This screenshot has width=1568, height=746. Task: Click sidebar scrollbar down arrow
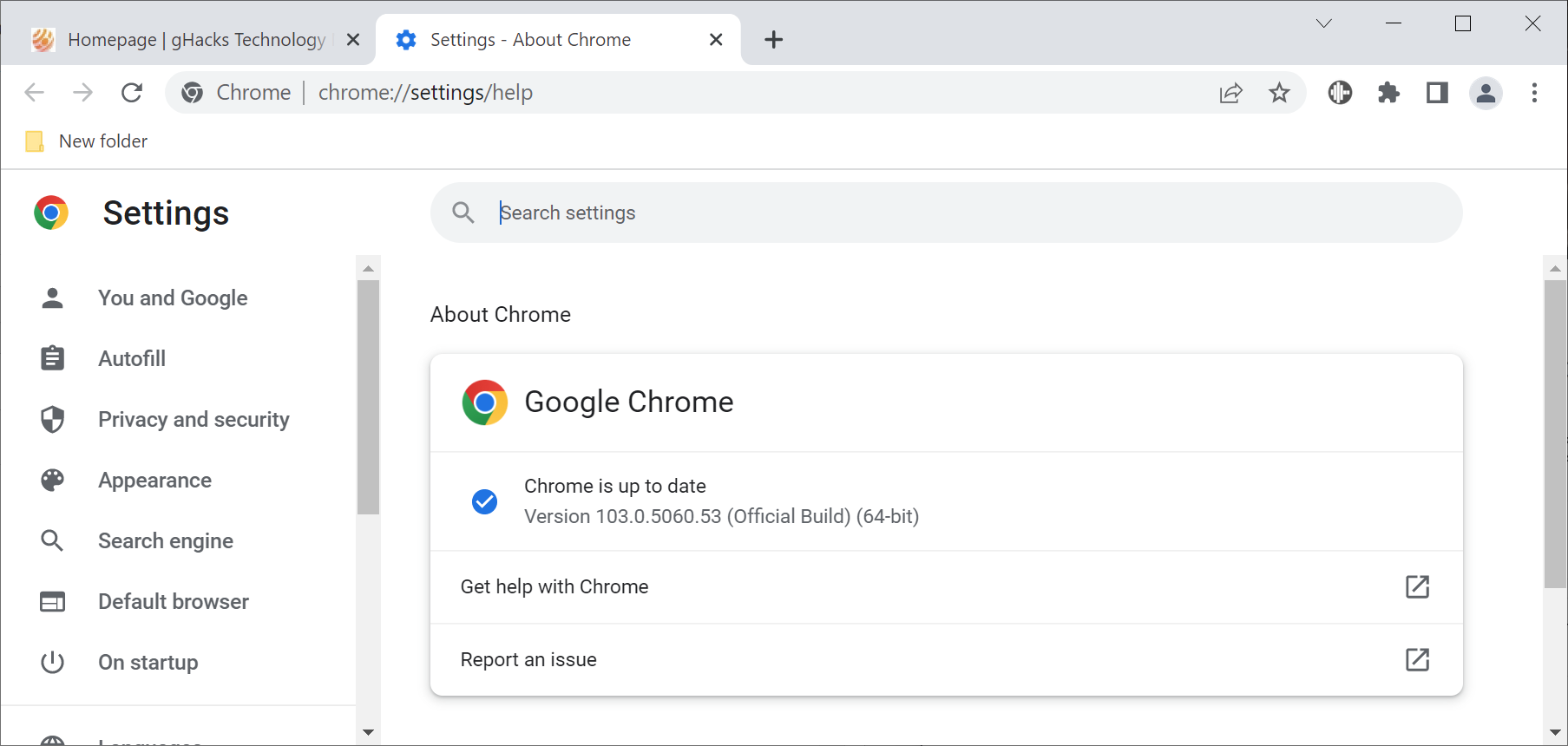coord(368,733)
